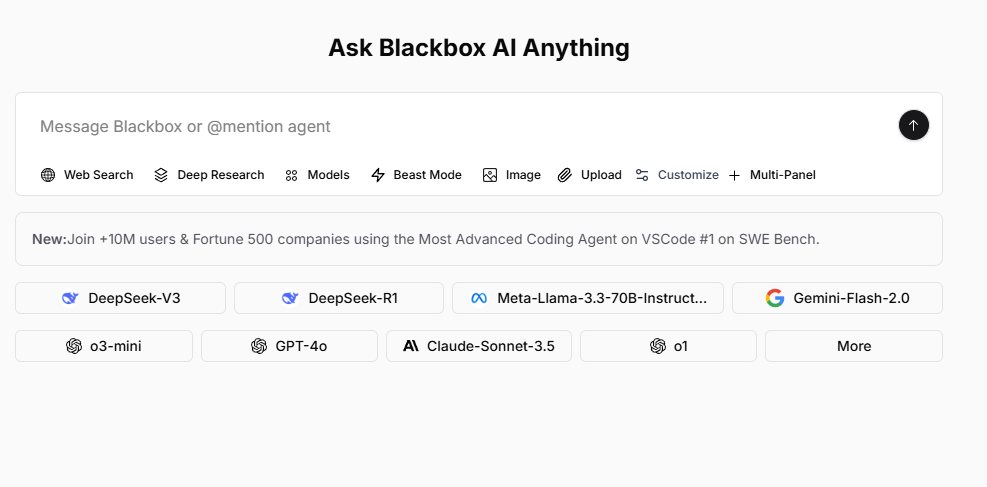Click the OpenAI logo beside GPT-4o

tap(259, 346)
